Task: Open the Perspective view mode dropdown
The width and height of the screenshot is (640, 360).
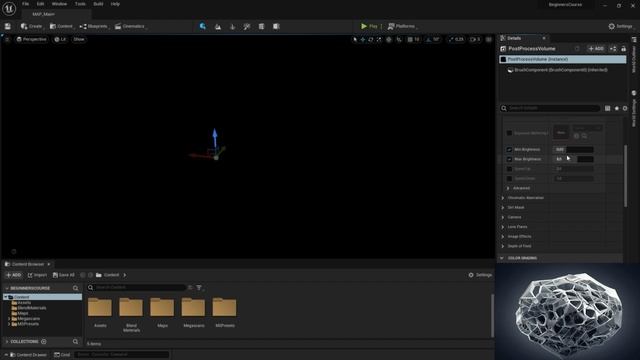Action: [31, 39]
